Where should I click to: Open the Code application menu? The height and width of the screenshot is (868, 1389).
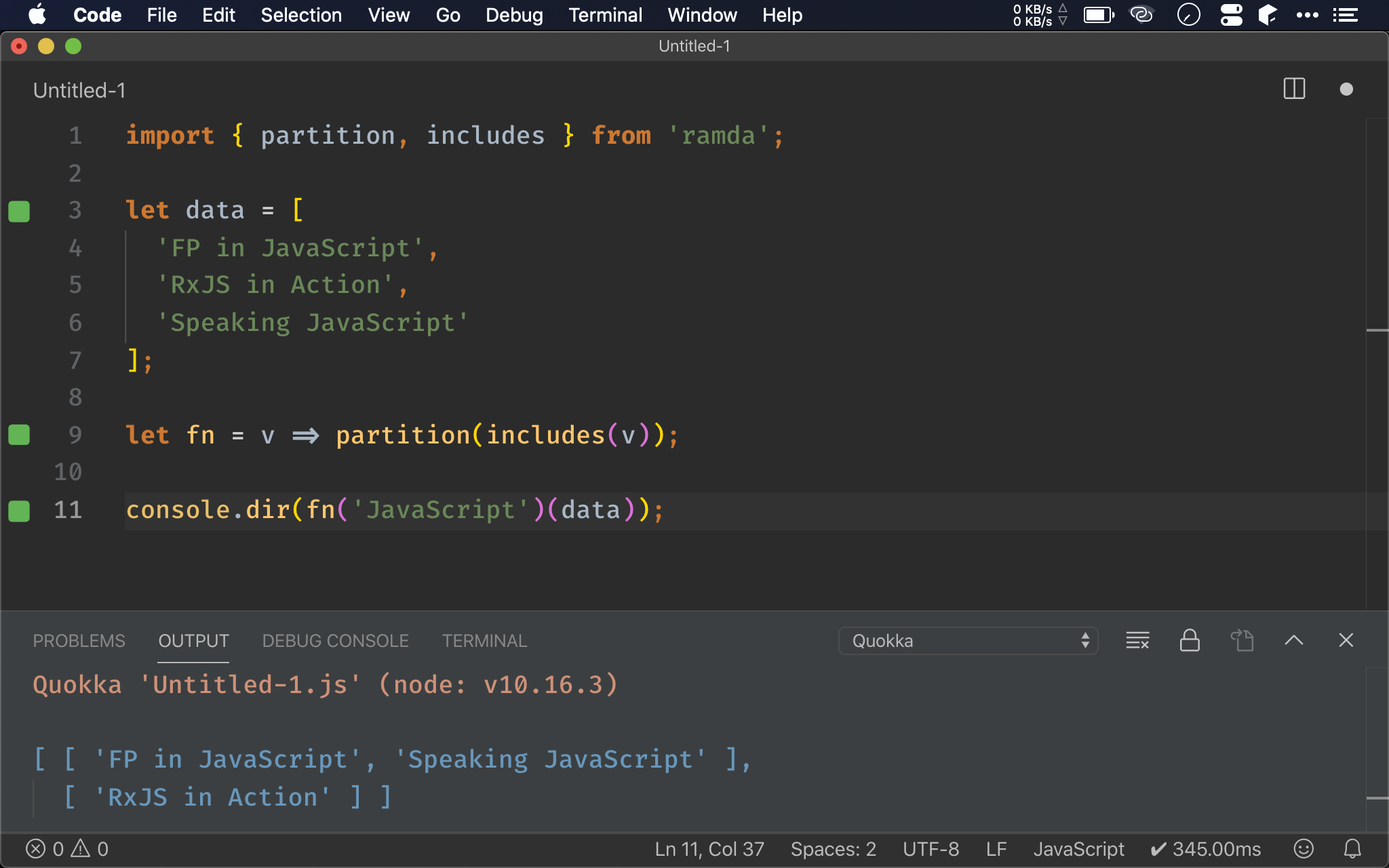(97, 15)
